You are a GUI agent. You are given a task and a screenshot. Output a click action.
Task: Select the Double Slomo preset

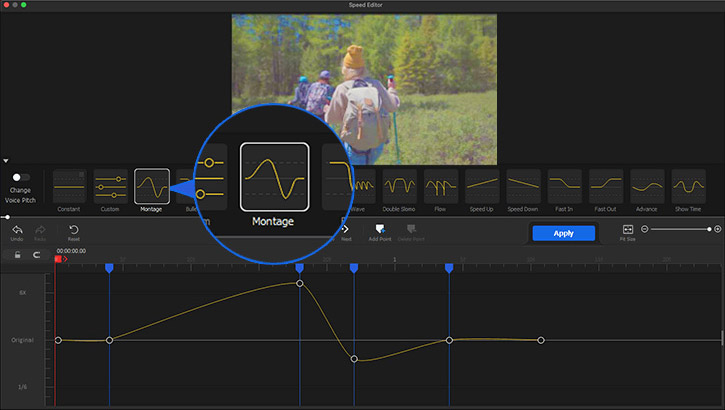[x=400, y=186]
